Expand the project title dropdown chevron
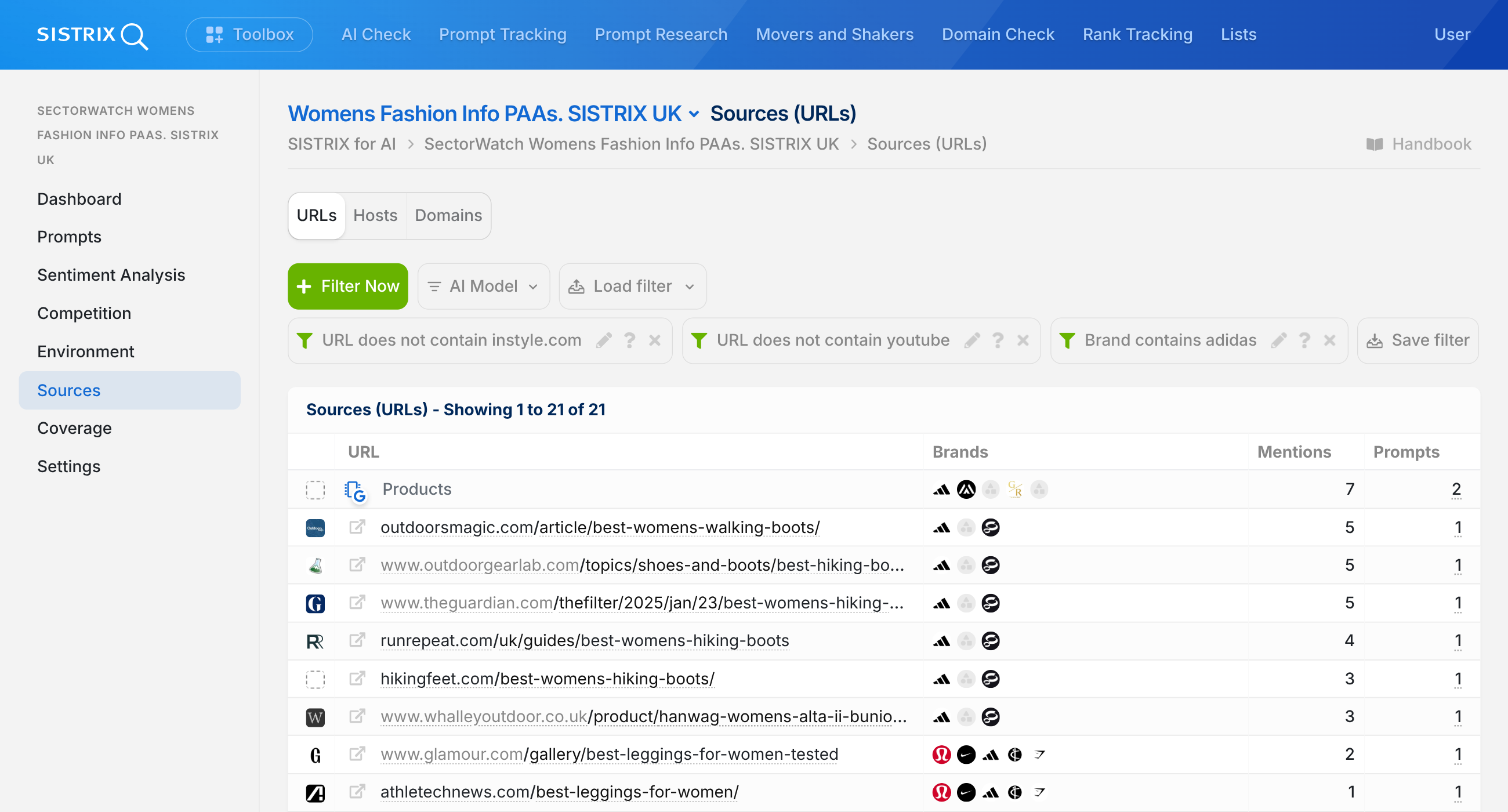This screenshot has width=1508, height=812. pos(694,114)
